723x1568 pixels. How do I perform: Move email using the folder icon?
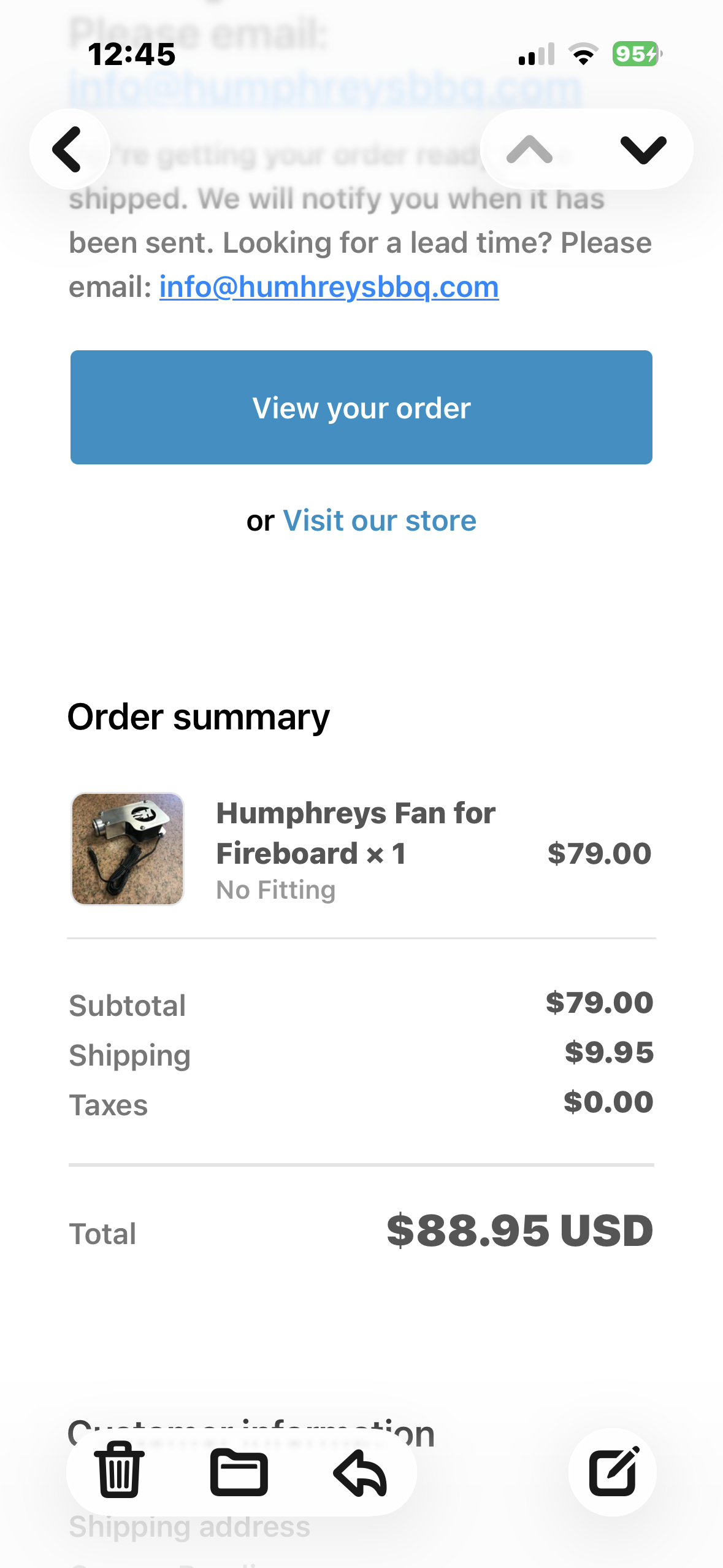pos(239,1472)
